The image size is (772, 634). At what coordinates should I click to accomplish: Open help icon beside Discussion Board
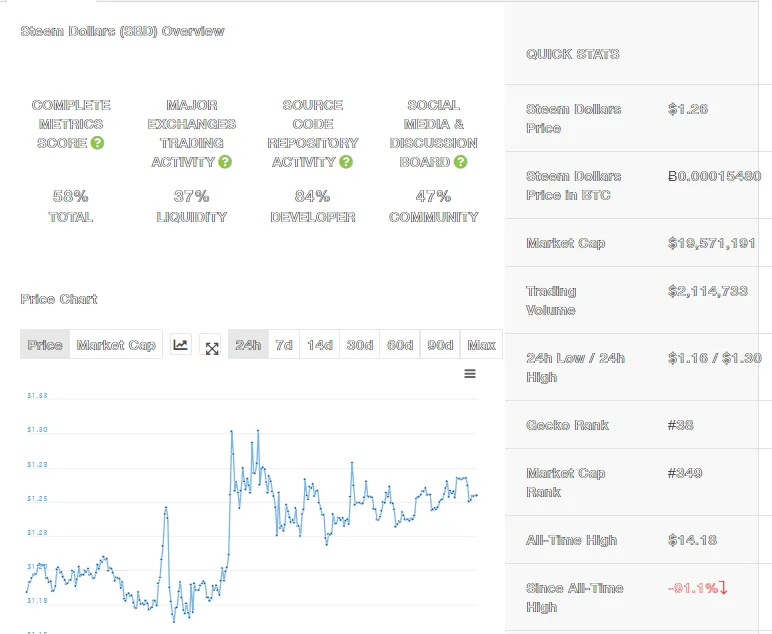(460, 161)
